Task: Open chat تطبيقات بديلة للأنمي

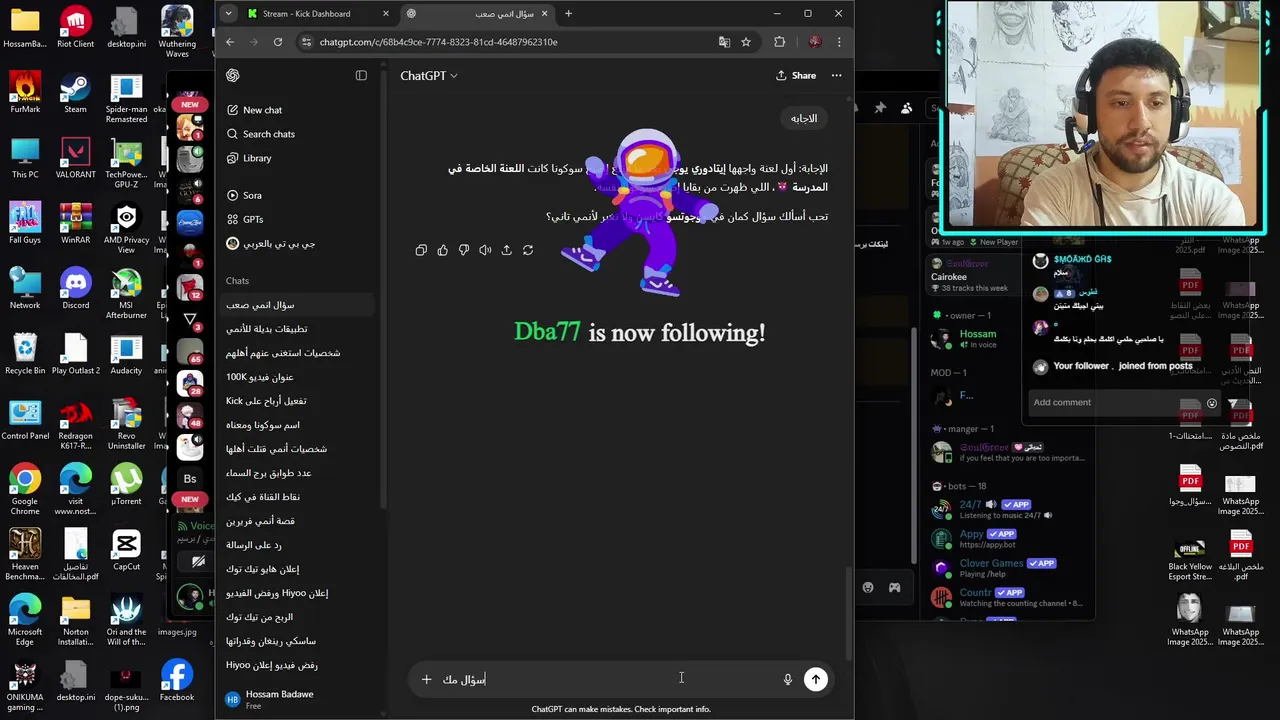Action: point(299,329)
